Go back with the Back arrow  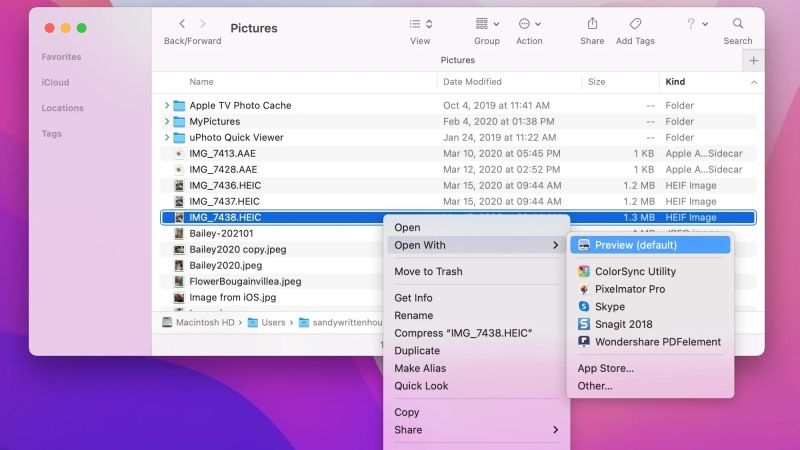tap(182, 23)
